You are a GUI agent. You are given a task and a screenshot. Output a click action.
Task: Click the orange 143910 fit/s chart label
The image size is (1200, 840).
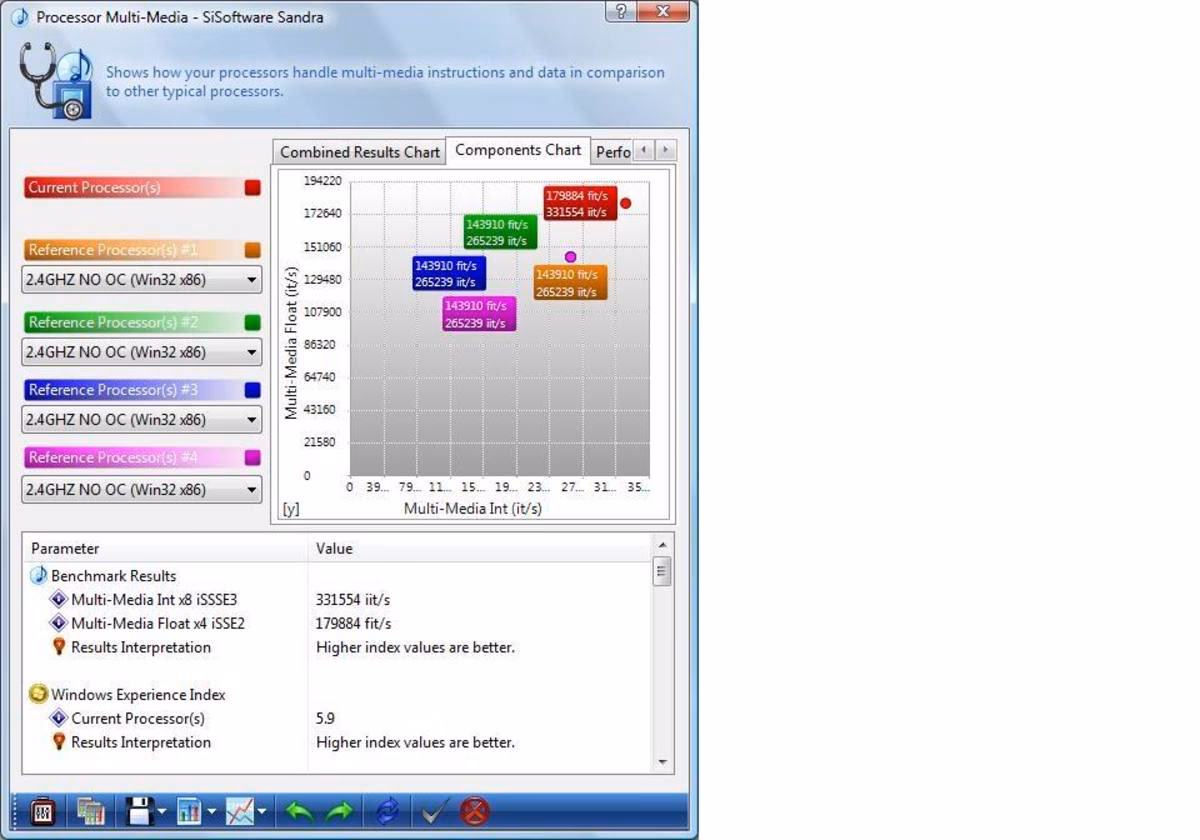tap(570, 283)
